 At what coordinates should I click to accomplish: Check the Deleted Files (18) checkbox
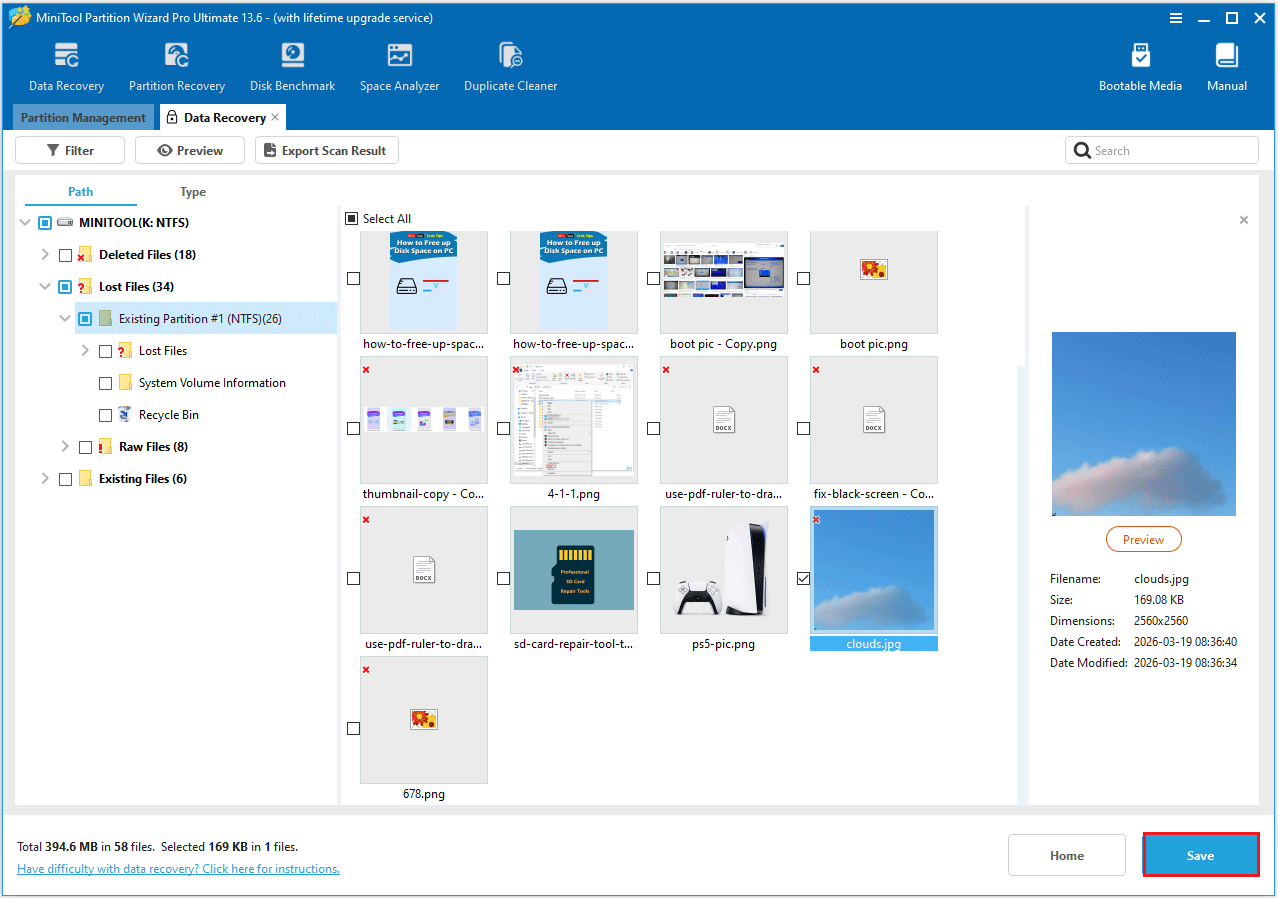[65, 255]
